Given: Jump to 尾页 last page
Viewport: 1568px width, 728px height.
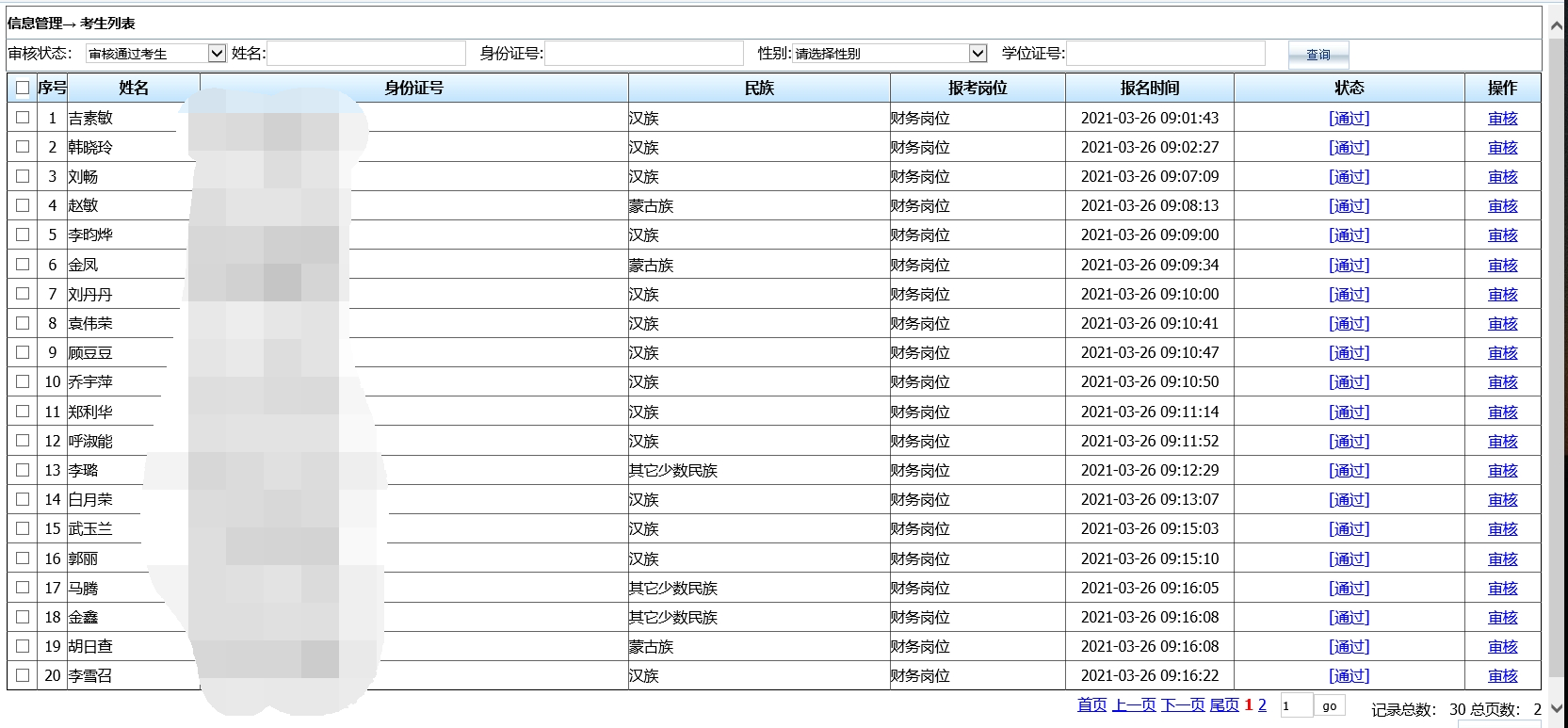Looking at the screenshot, I should point(1223,705).
